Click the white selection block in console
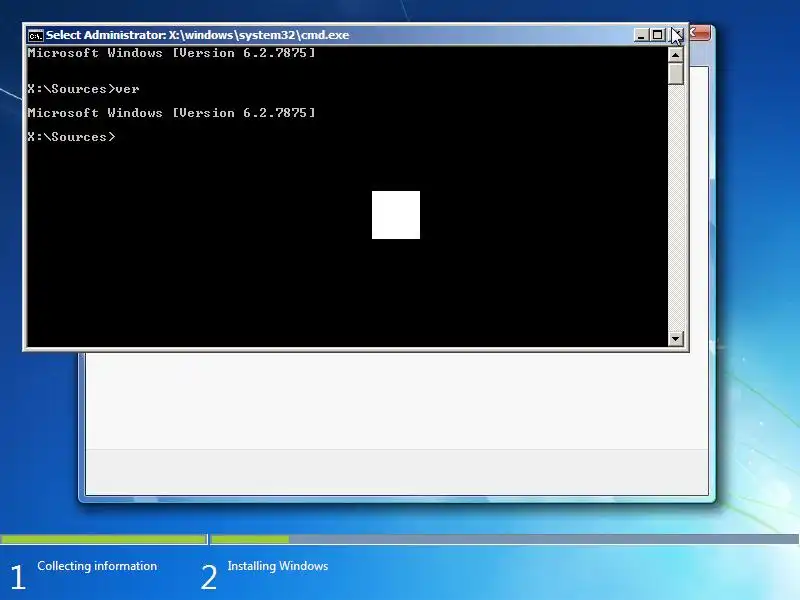 pyautogui.click(x=396, y=215)
